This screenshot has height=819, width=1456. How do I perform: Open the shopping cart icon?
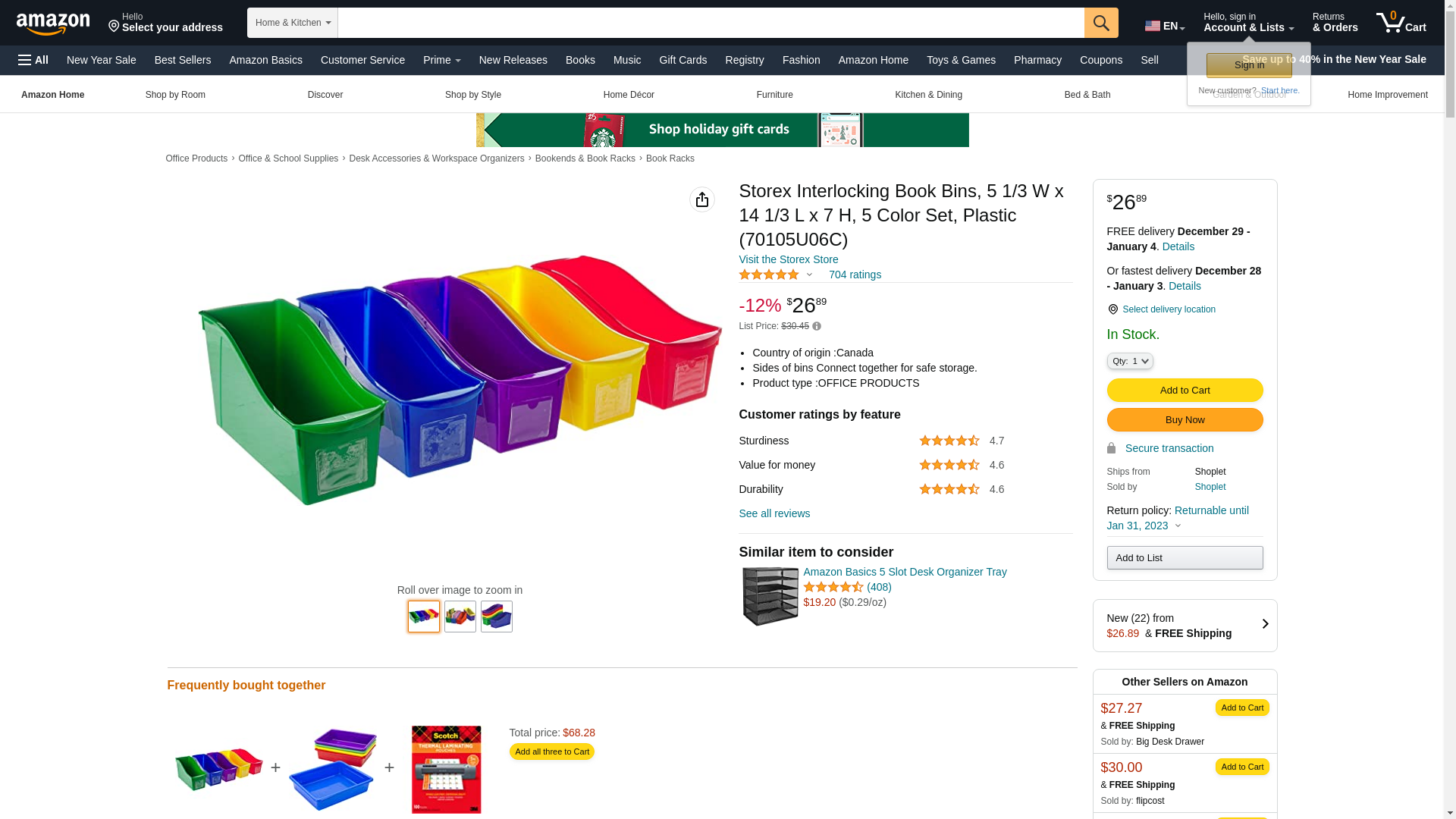(x=1401, y=23)
